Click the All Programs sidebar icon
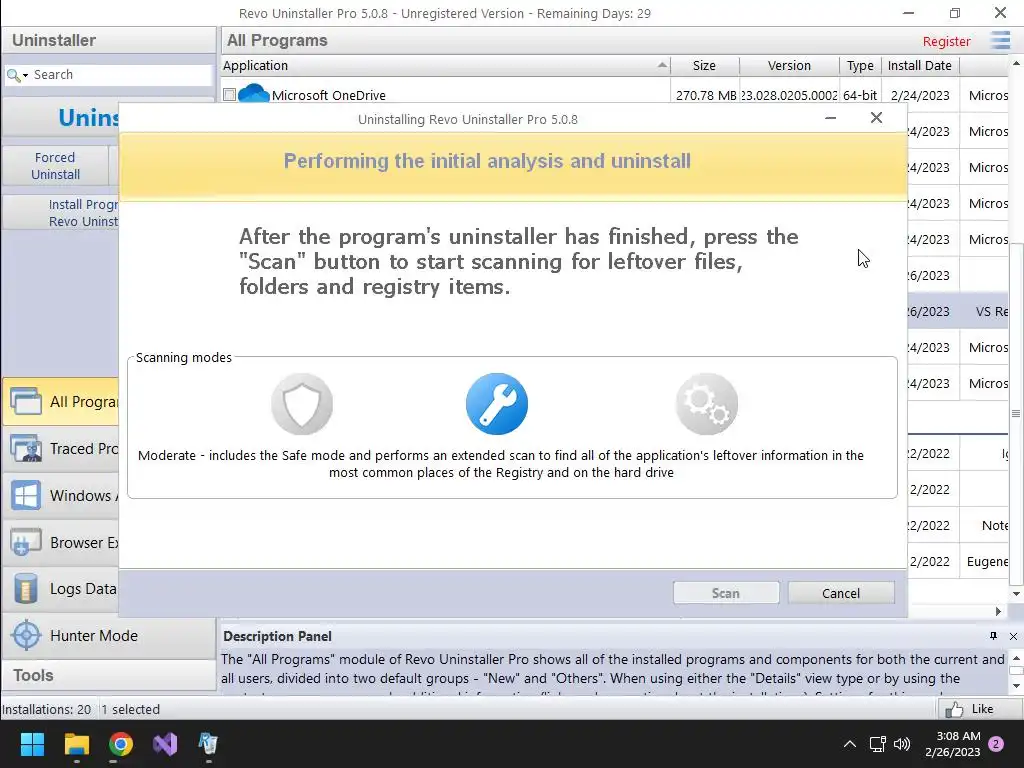This screenshot has width=1024, height=768. [26, 402]
